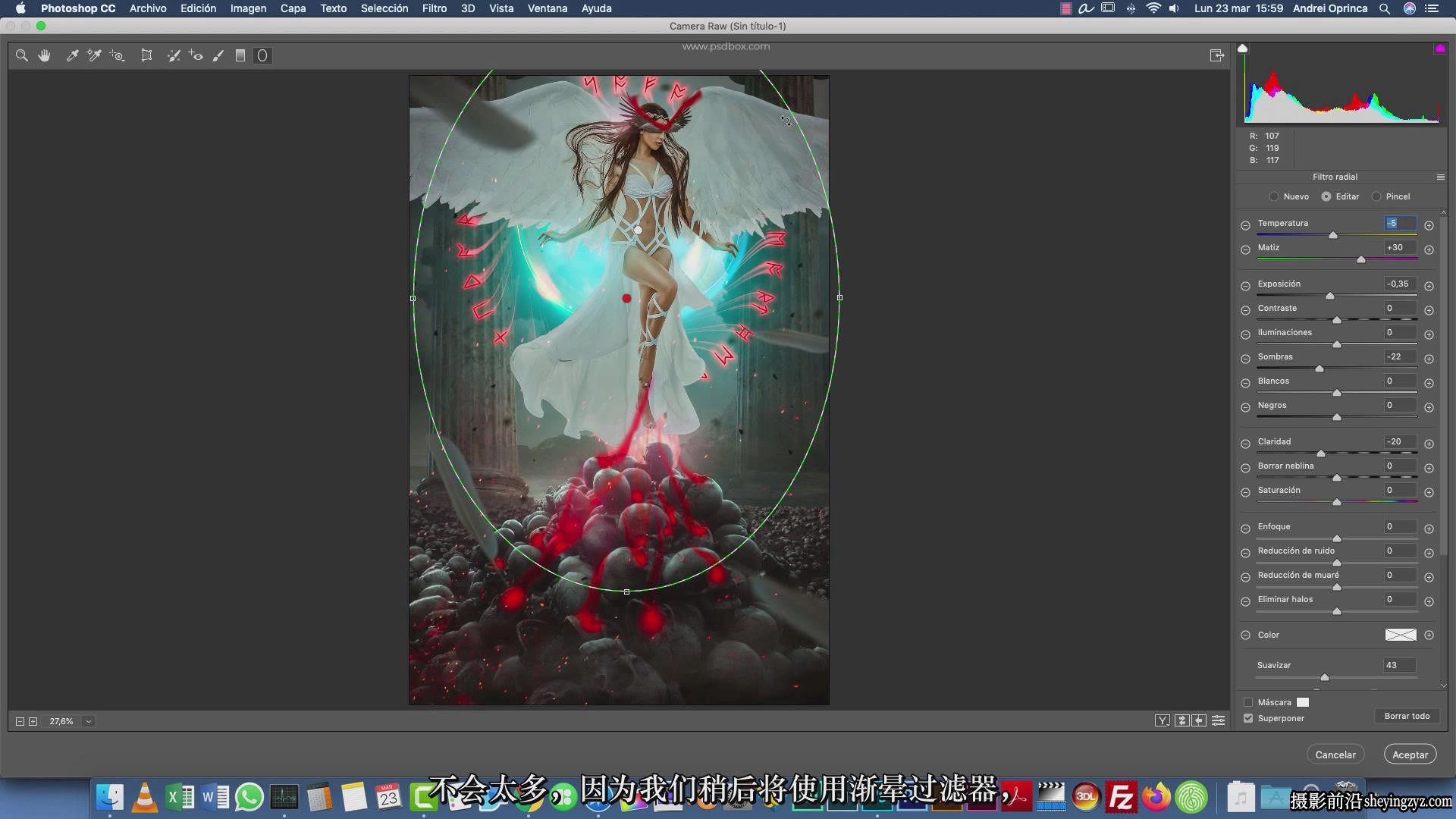
Task: Select the Zoom tool in Camera Raw
Action: (22, 55)
